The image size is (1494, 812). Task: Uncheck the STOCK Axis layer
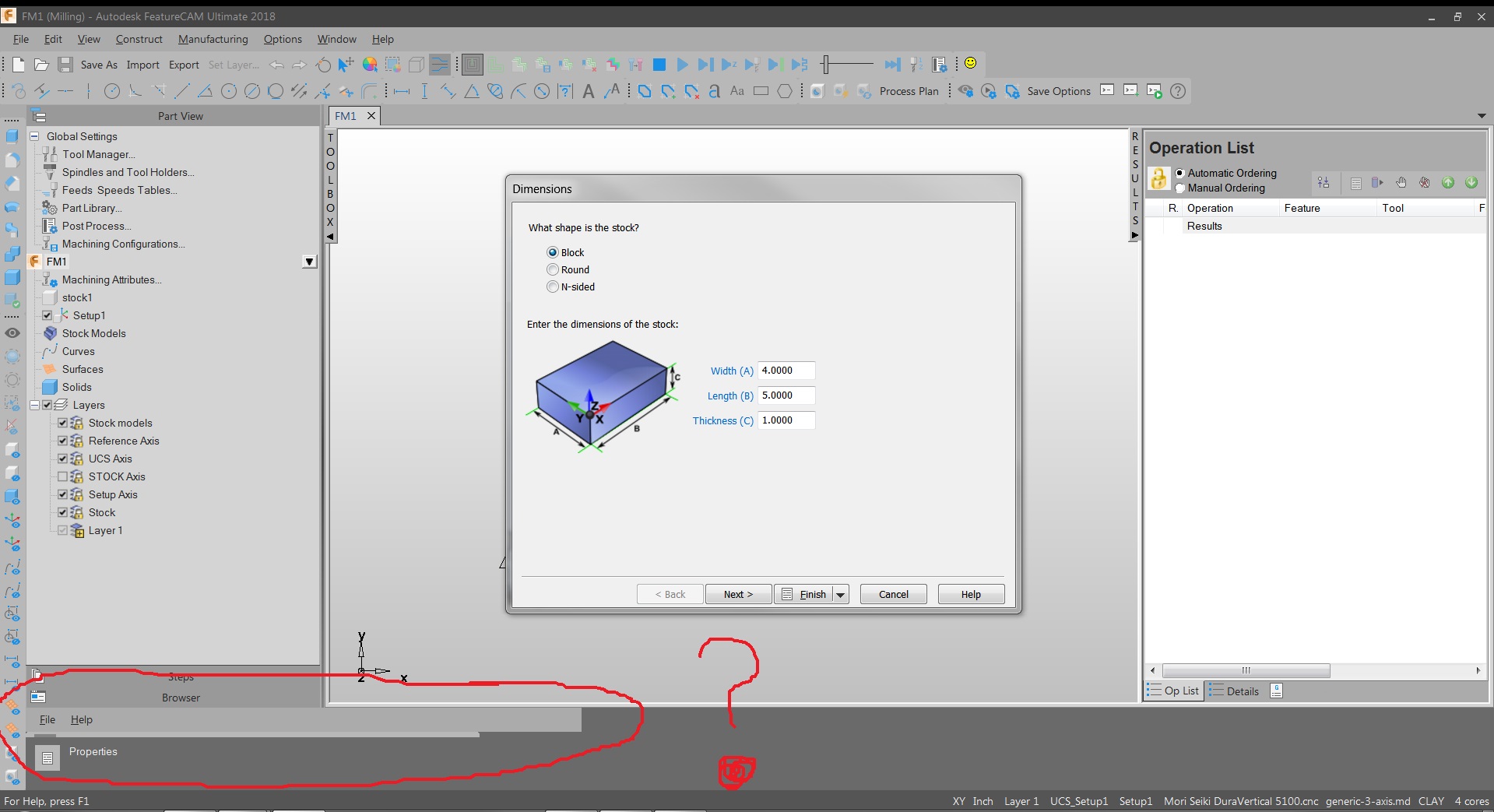tap(63, 476)
